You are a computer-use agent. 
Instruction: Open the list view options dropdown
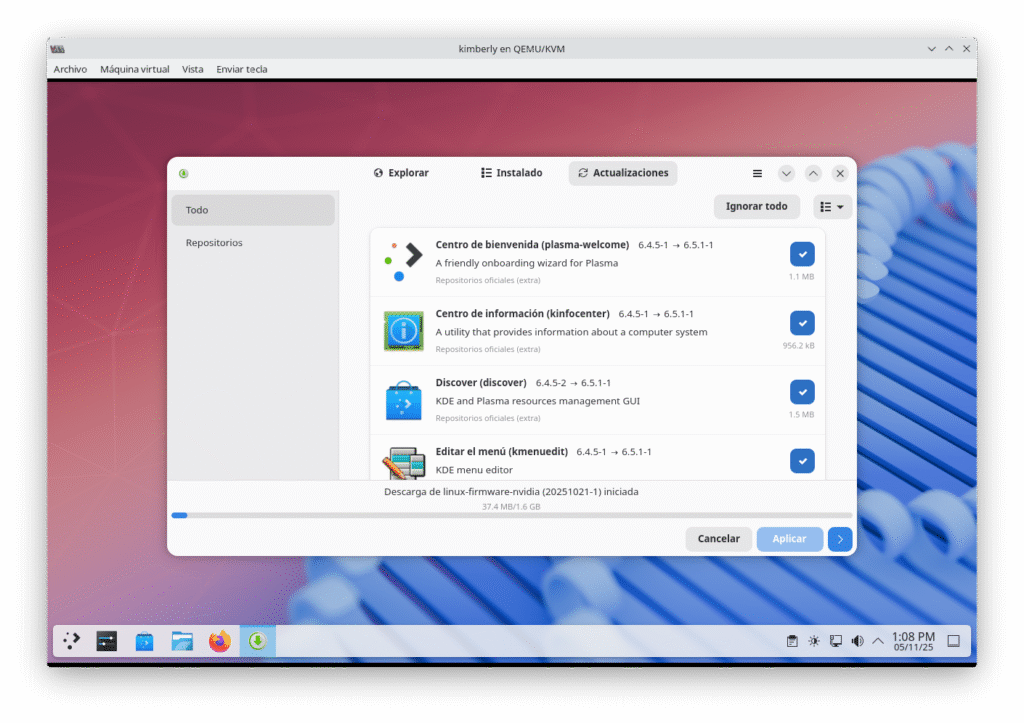[832, 207]
